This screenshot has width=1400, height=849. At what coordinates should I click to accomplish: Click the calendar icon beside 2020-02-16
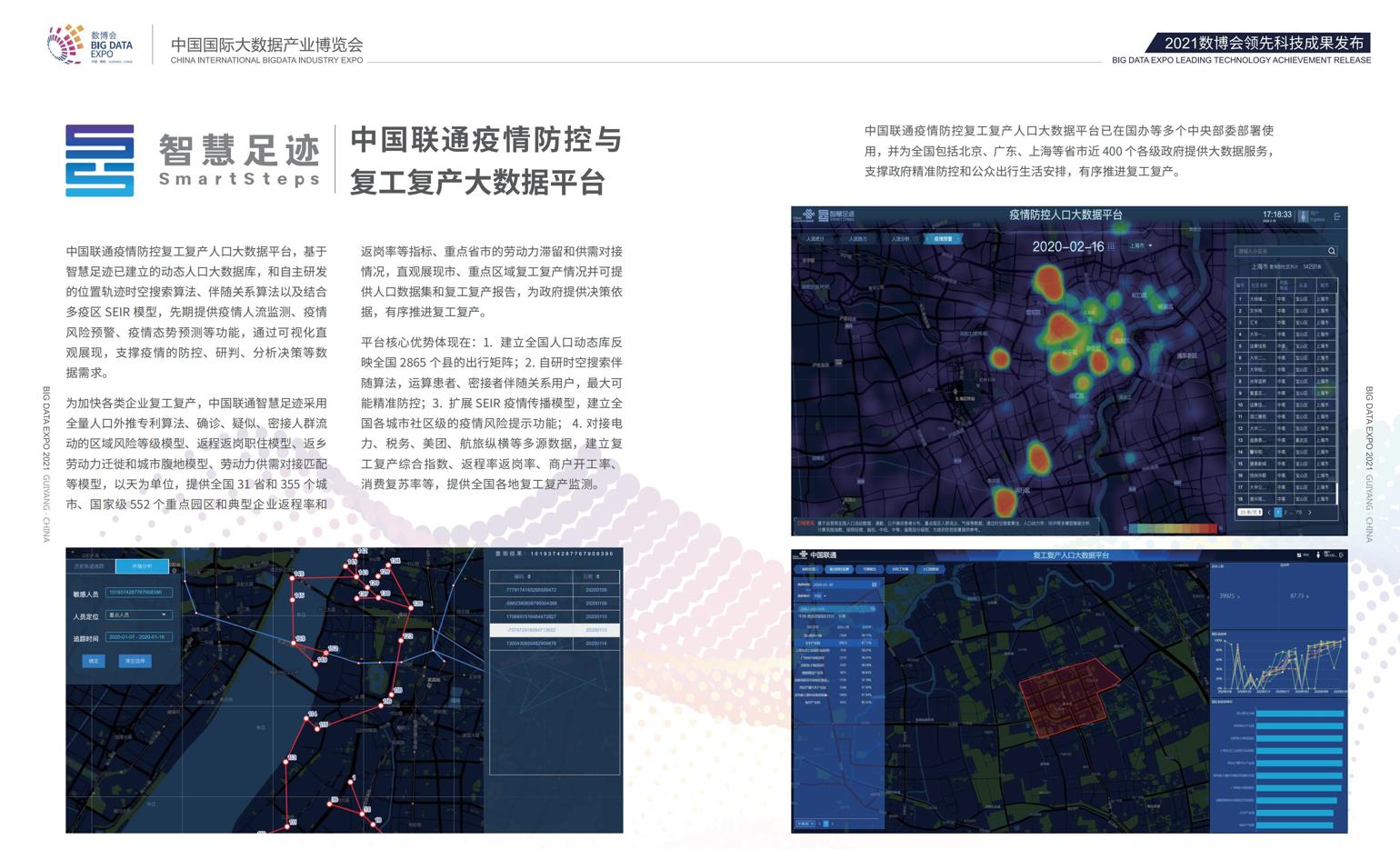point(1111,246)
